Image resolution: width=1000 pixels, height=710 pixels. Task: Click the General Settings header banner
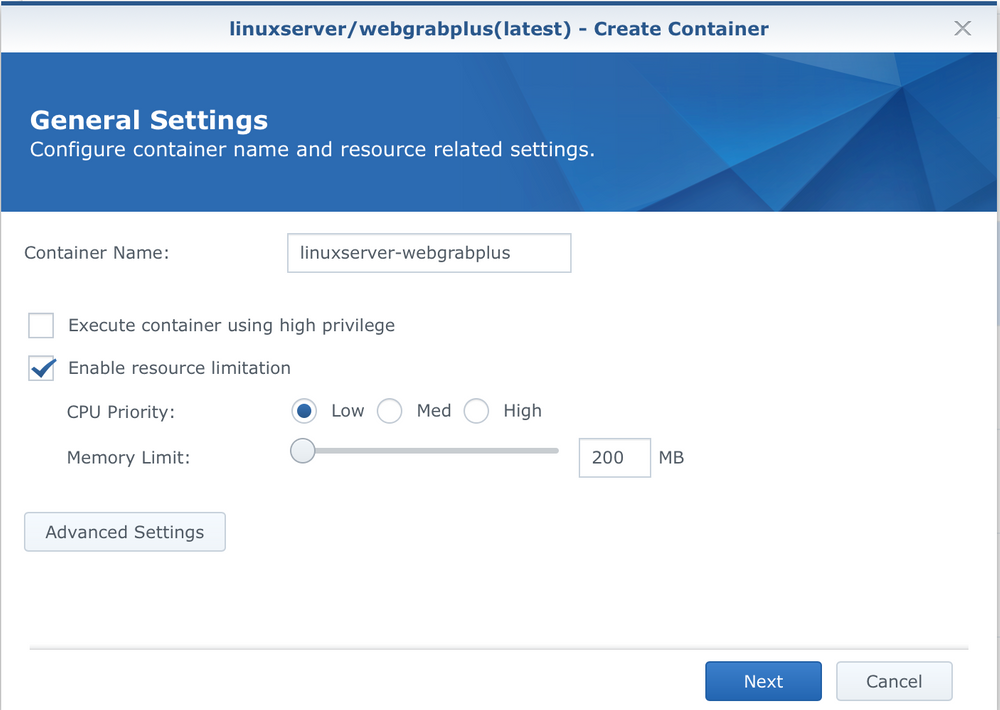click(x=148, y=119)
